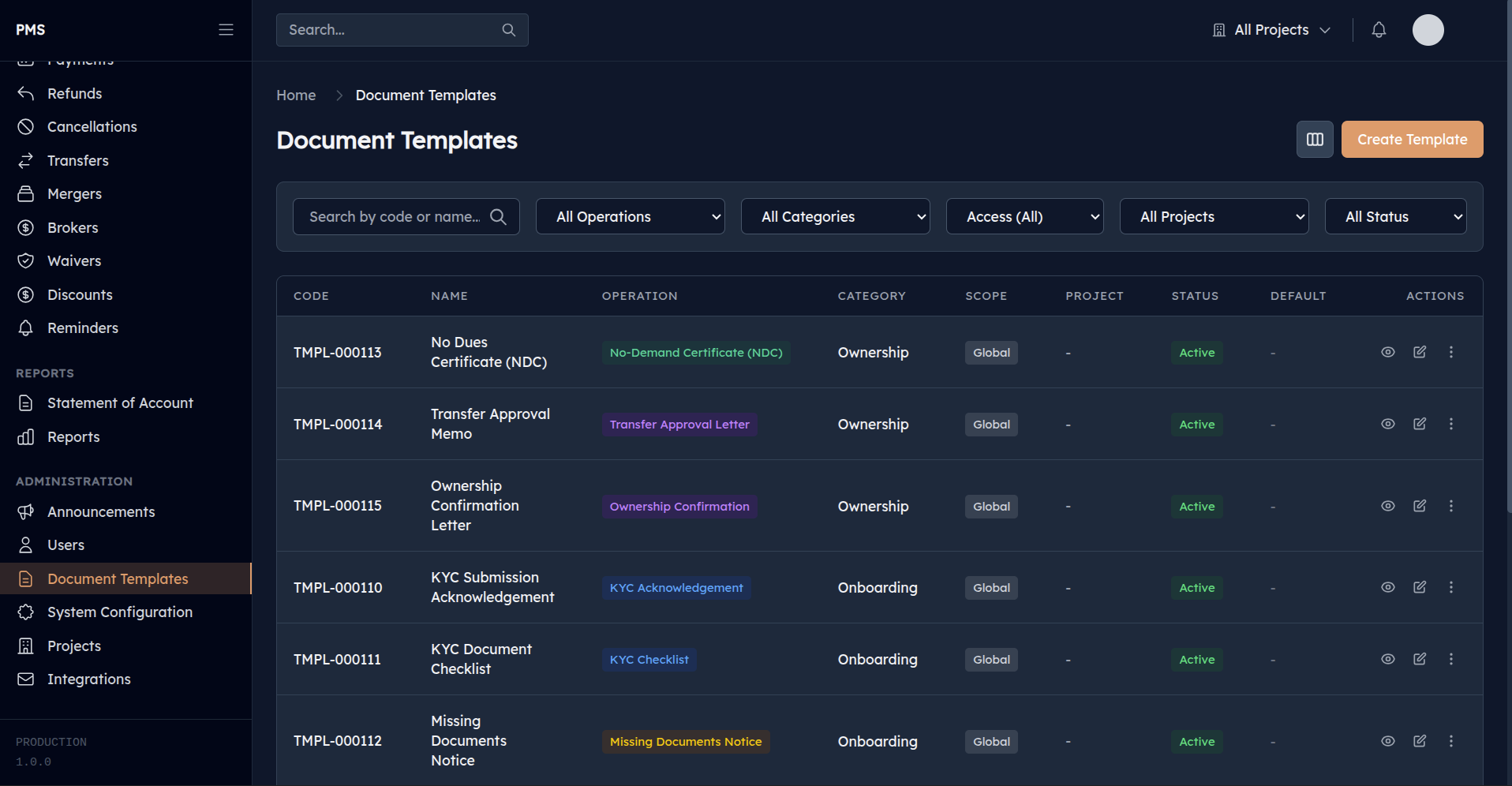The image size is (1512, 786).
Task: Click the Create Template button
Action: point(1411,139)
